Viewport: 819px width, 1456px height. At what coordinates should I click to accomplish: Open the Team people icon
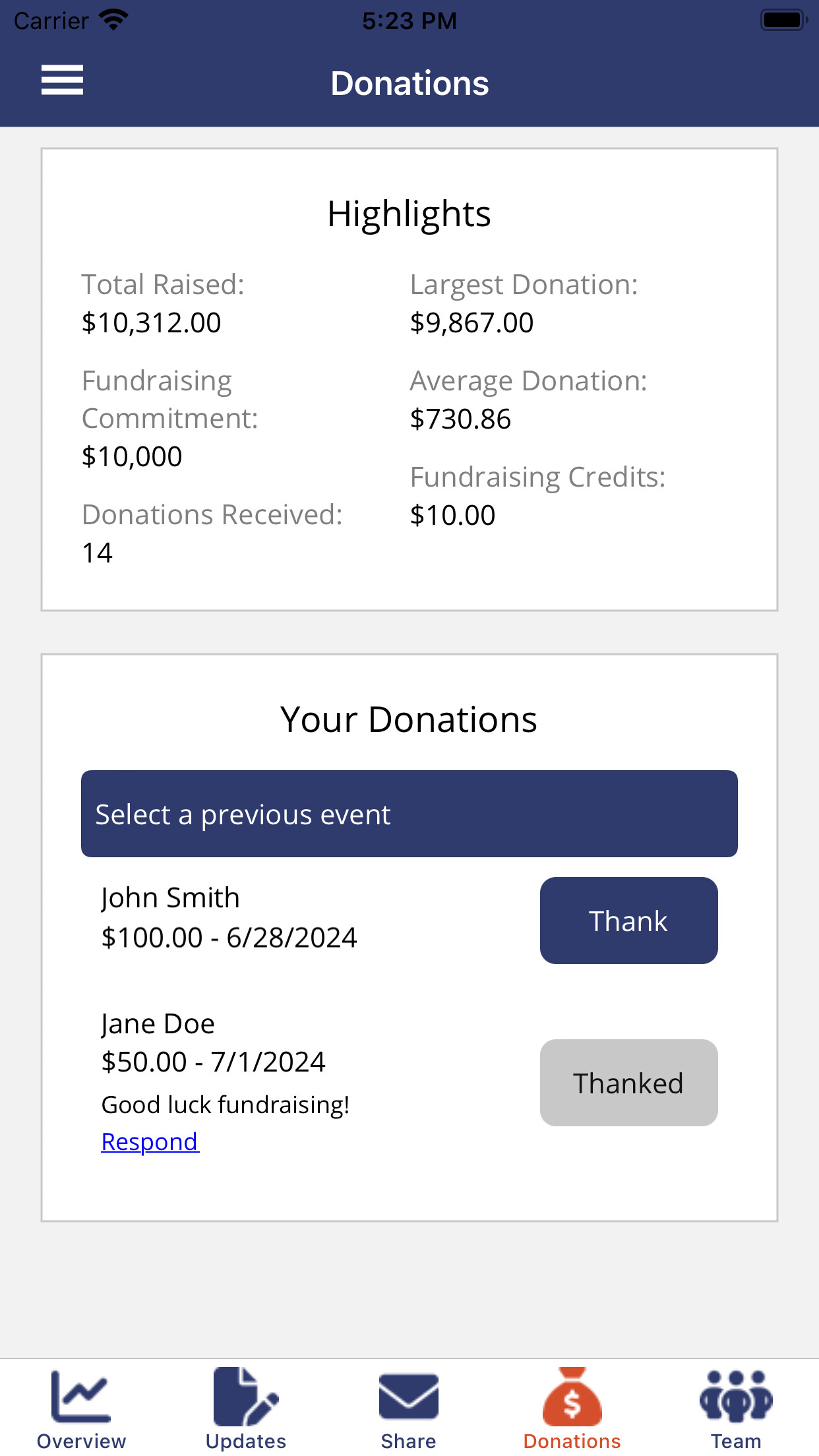(x=735, y=1397)
